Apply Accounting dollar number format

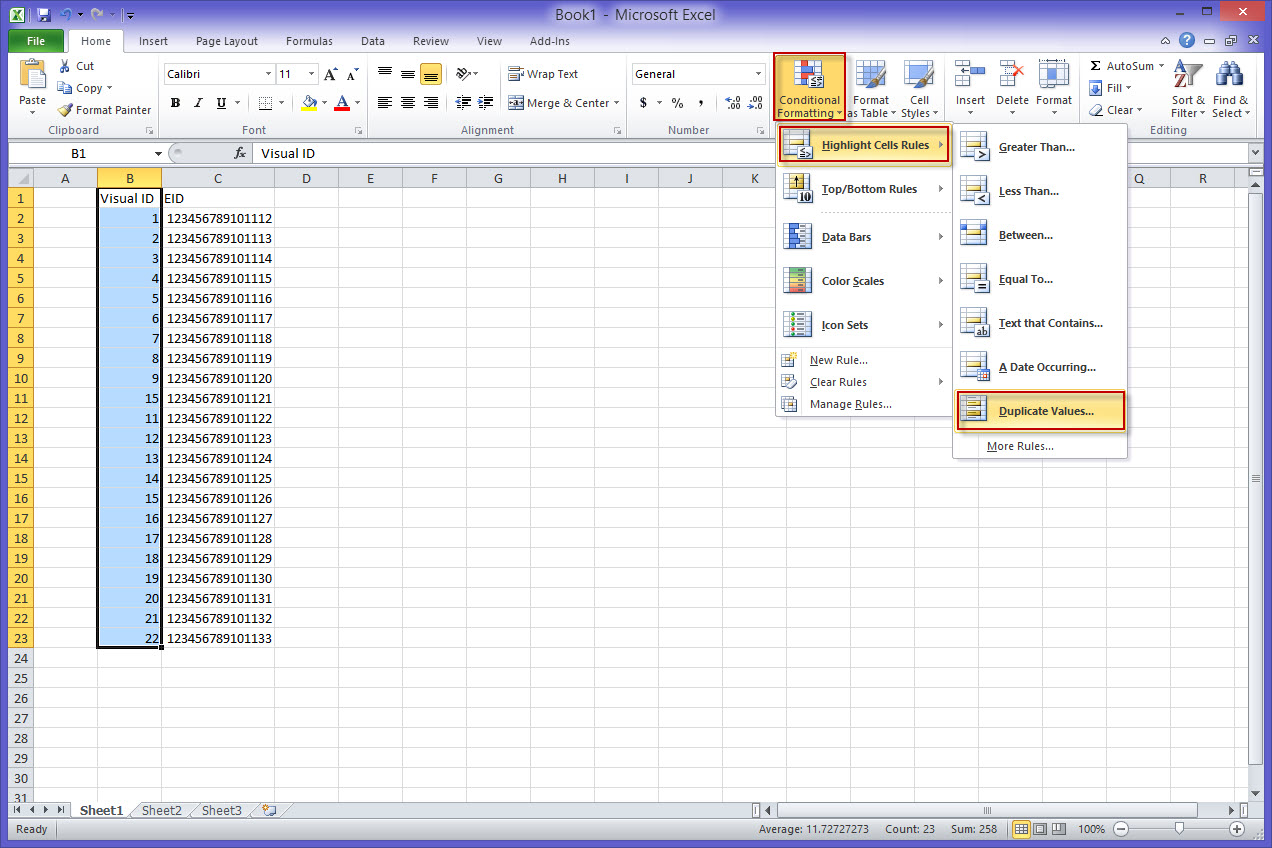pos(643,103)
